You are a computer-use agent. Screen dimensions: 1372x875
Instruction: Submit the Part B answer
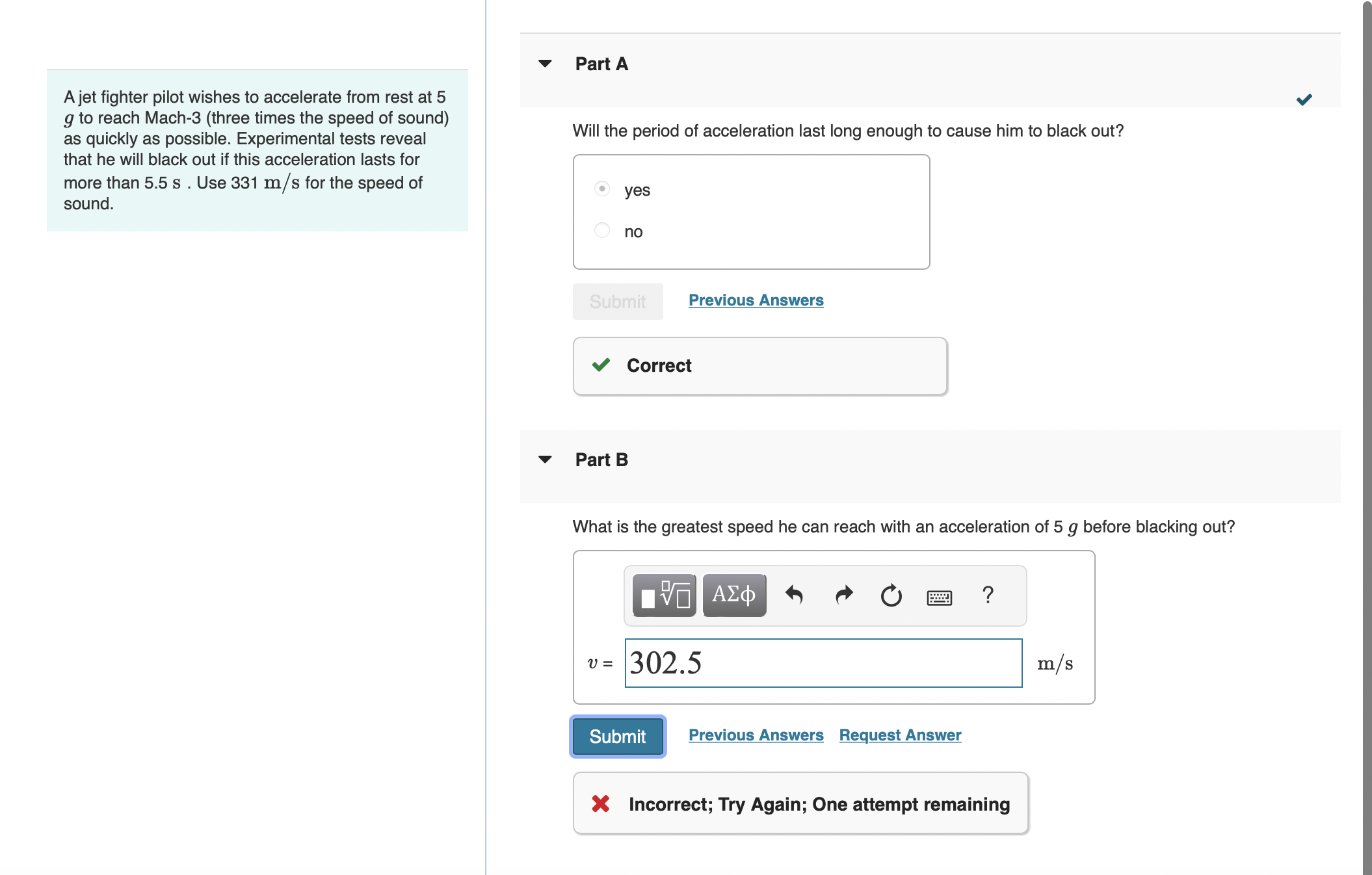[617, 736]
